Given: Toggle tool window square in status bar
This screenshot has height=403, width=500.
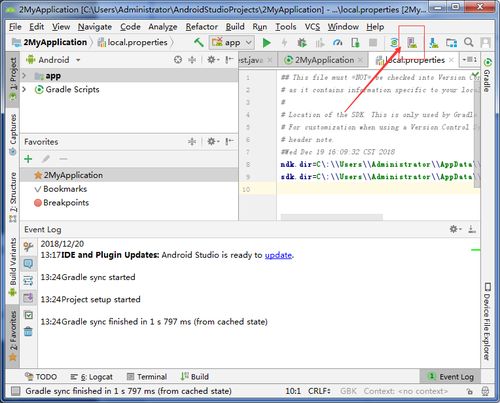Looking at the screenshot, I should (x=15, y=391).
